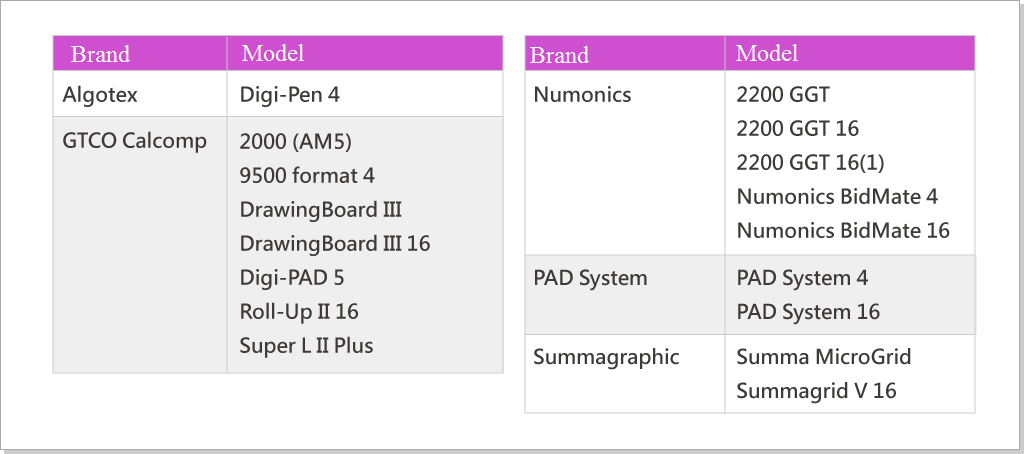1024x454 pixels.
Task: Select the Roll-Up II 16 model
Action: 299,311
